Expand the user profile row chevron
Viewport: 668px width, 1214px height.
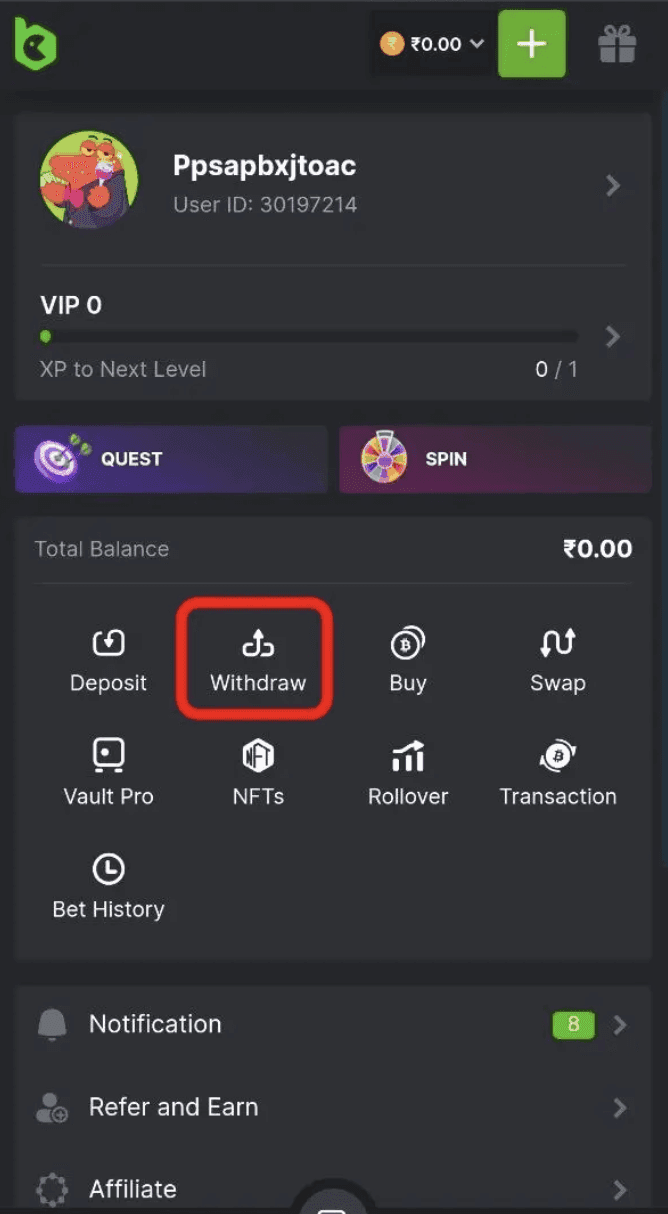[x=613, y=185]
